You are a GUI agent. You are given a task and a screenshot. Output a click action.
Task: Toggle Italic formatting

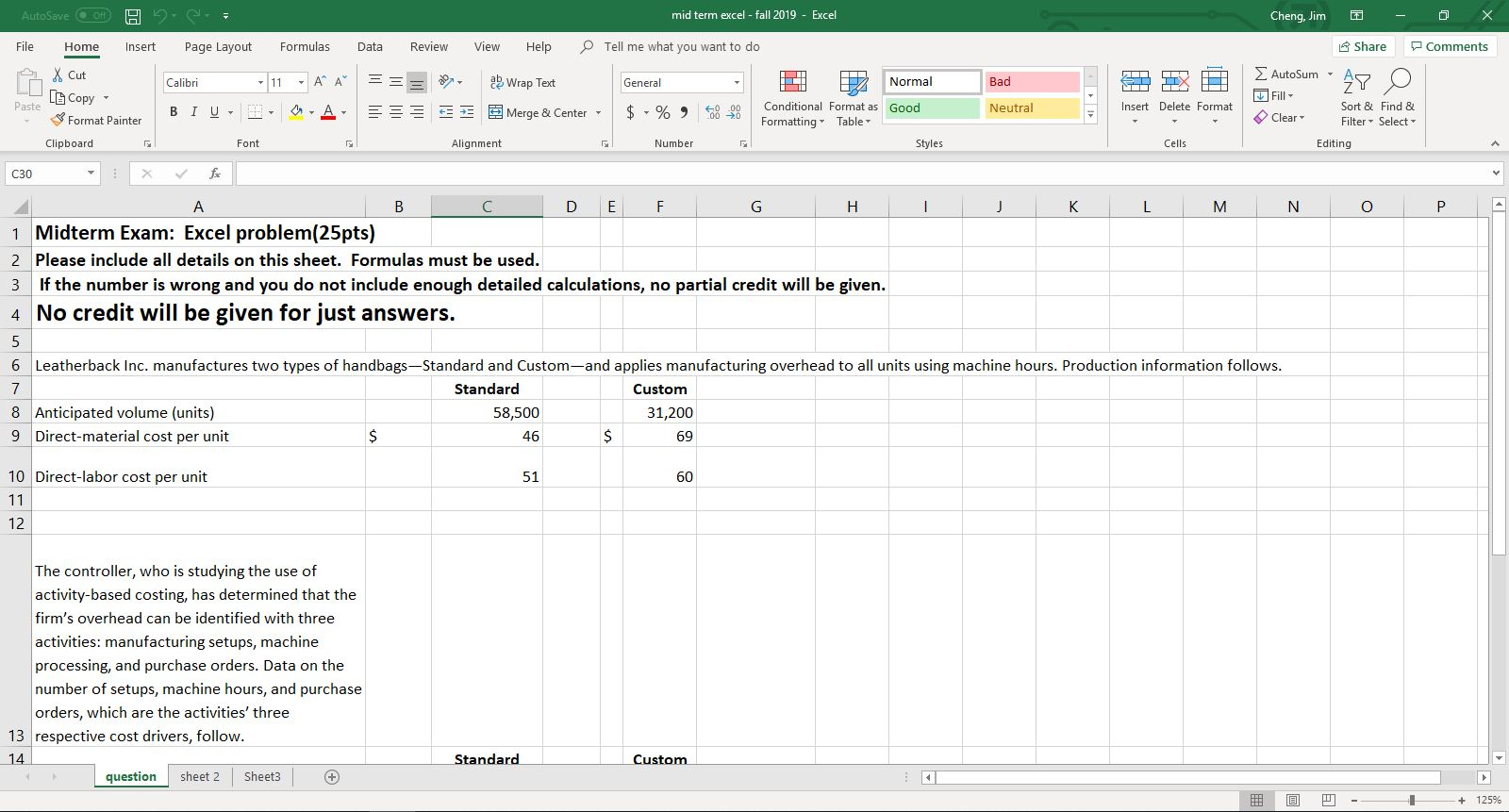point(193,112)
